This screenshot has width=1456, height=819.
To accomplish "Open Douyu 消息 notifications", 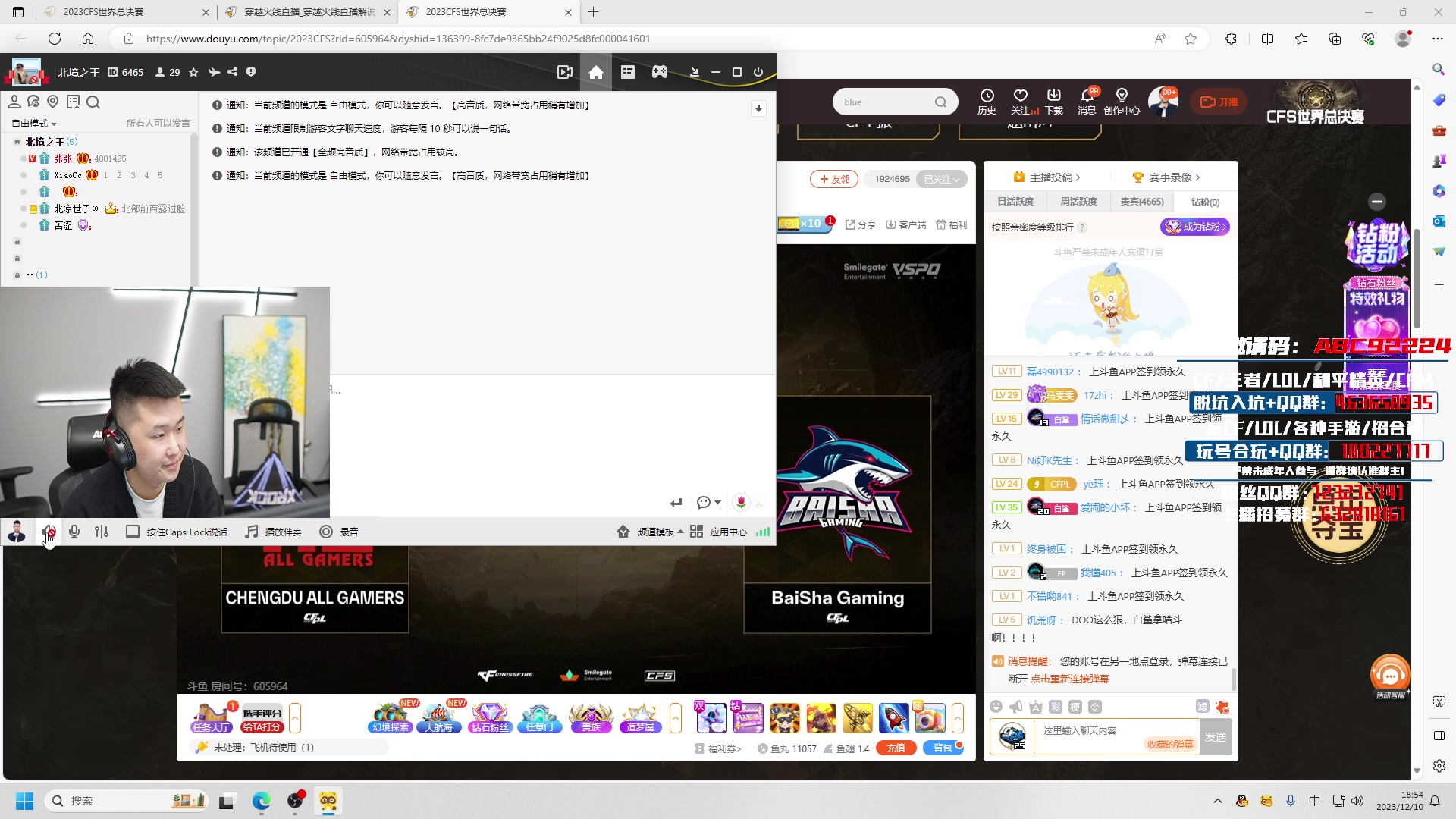I will coord(1087,102).
